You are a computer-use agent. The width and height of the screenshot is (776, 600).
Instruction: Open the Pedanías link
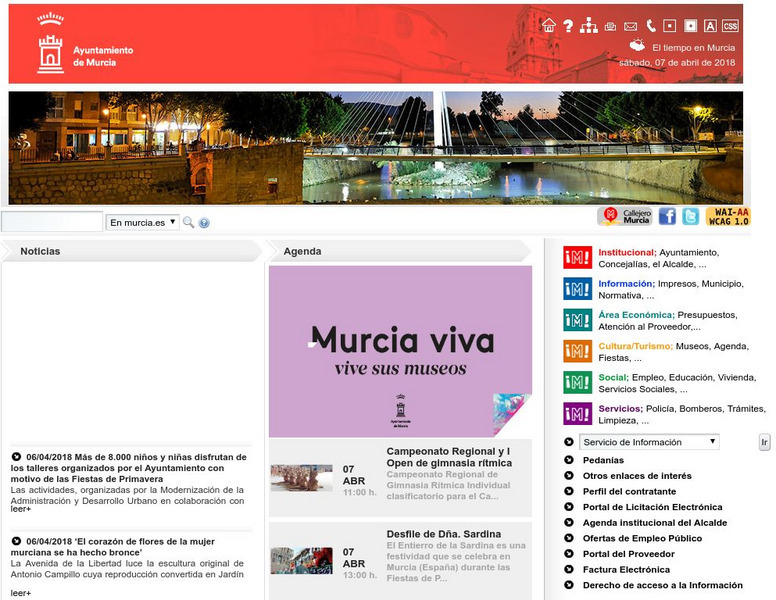click(603, 460)
